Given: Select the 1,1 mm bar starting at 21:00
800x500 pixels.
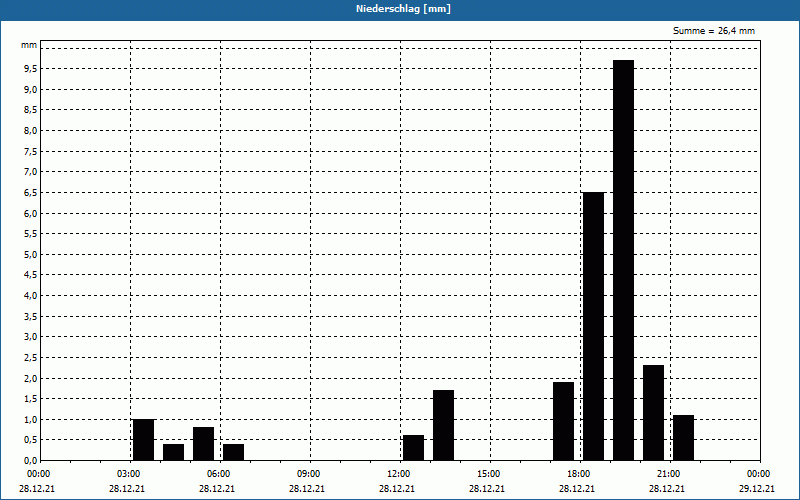Looking at the screenshot, I should coord(684,438).
